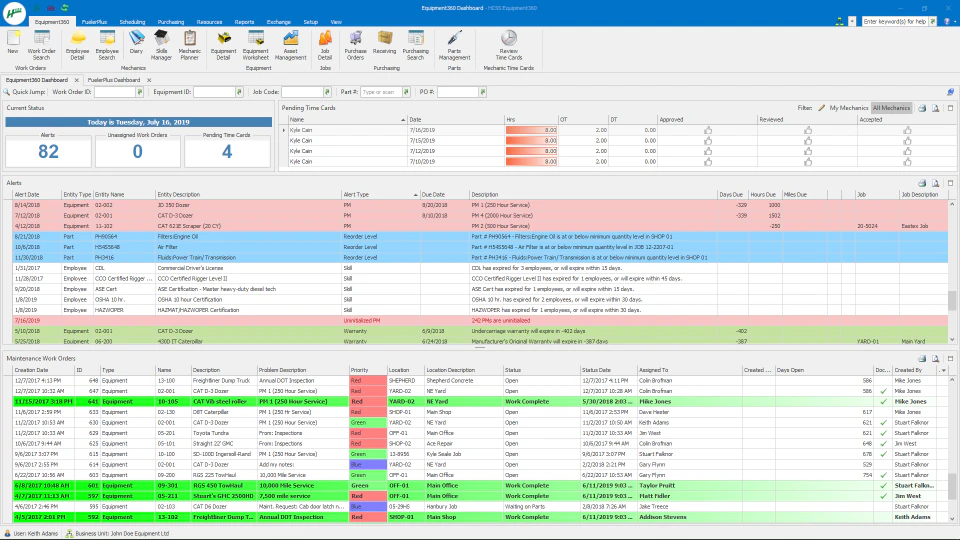This screenshot has width=960, height=540.
Task: Click the 8.00 Hrs bar for 7/16/2019
Action: tap(531, 130)
